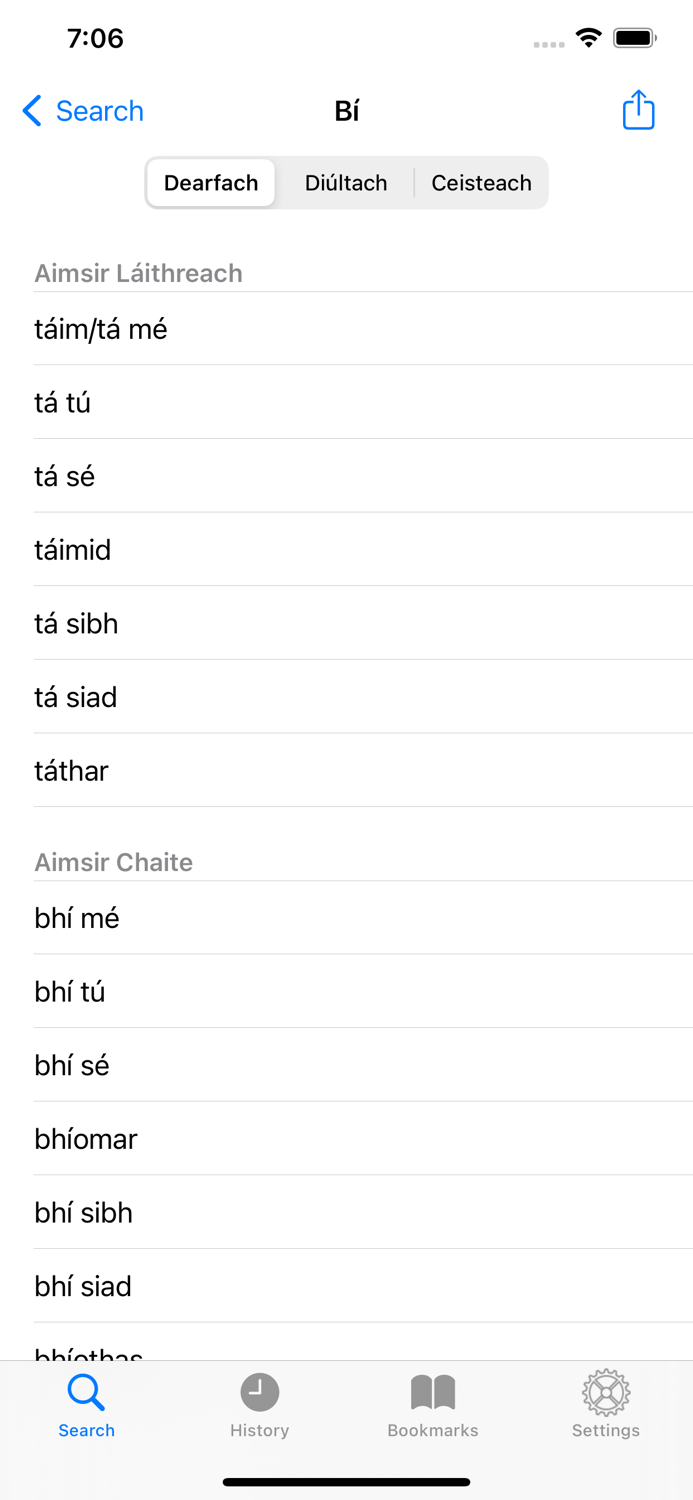693x1500 pixels.
Task: Switch to the History tab
Action: tap(259, 1405)
